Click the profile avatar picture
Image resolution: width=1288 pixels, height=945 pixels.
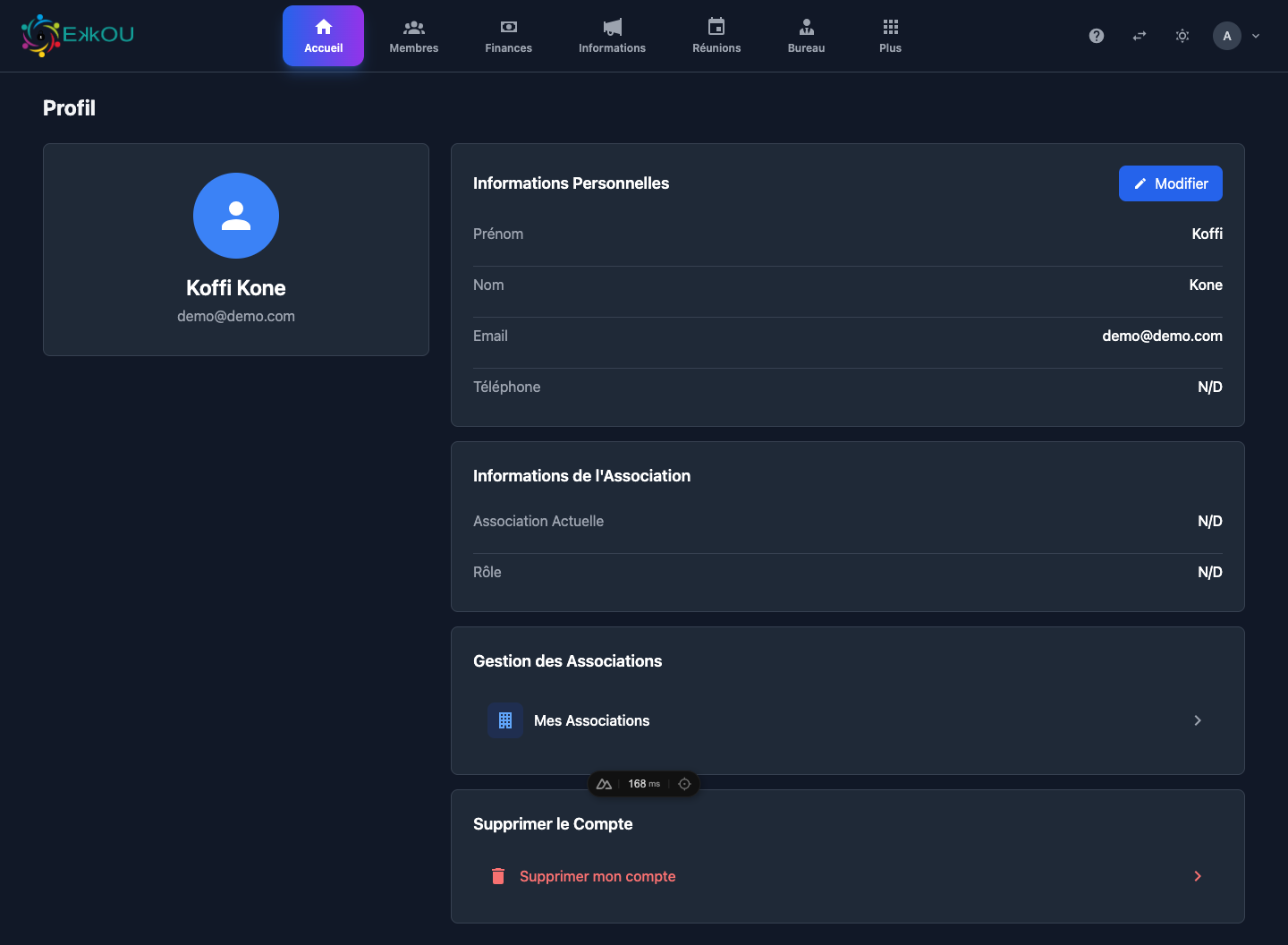tap(236, 216)
